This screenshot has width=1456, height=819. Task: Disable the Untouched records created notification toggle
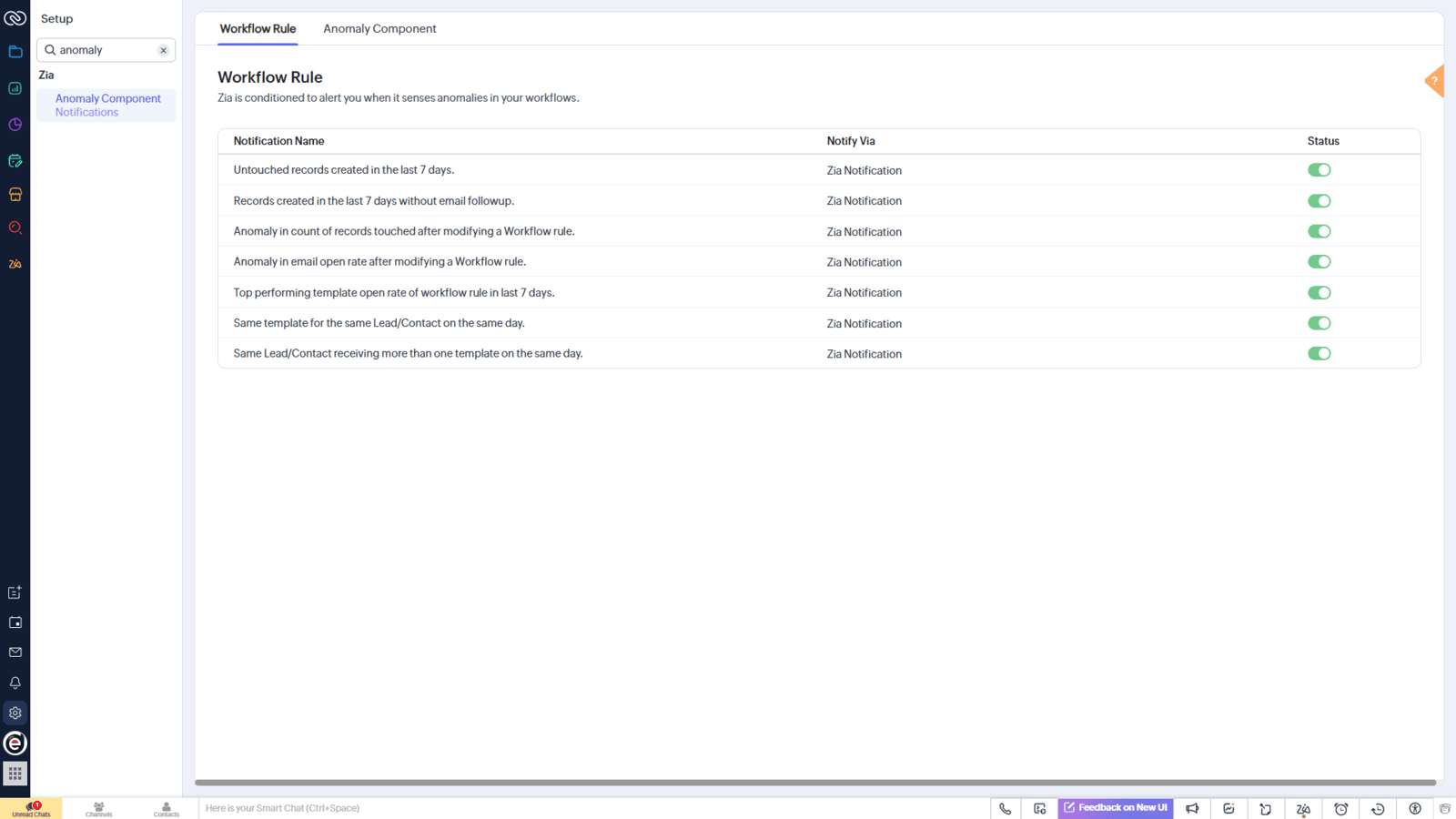point(1319,169)
